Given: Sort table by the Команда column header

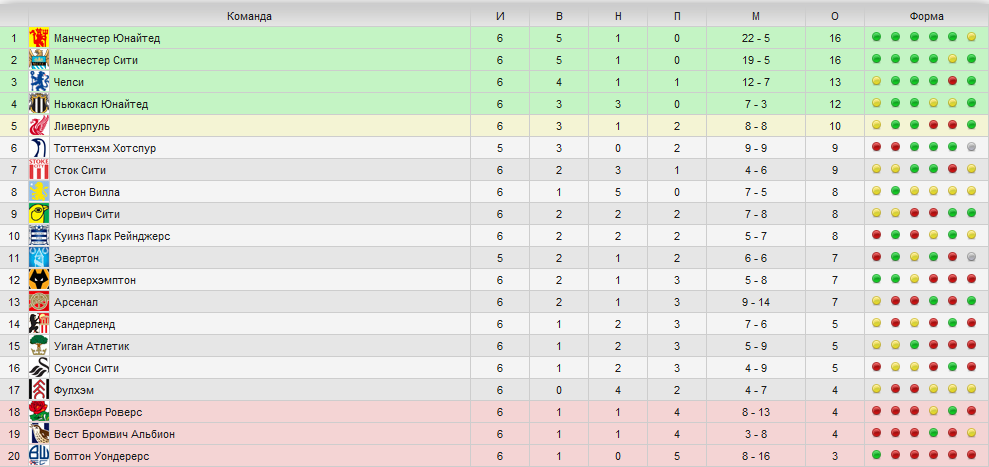Looking at the screenshot, I should [250, 16].
